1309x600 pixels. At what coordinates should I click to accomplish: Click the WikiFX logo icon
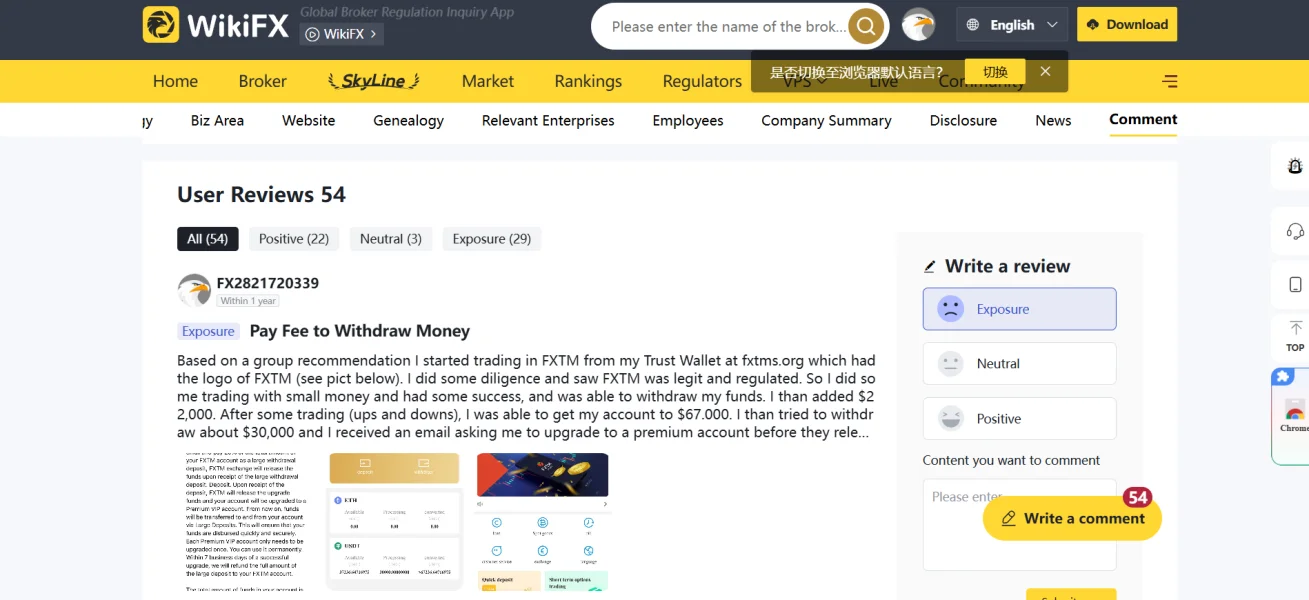coord(161,25)
